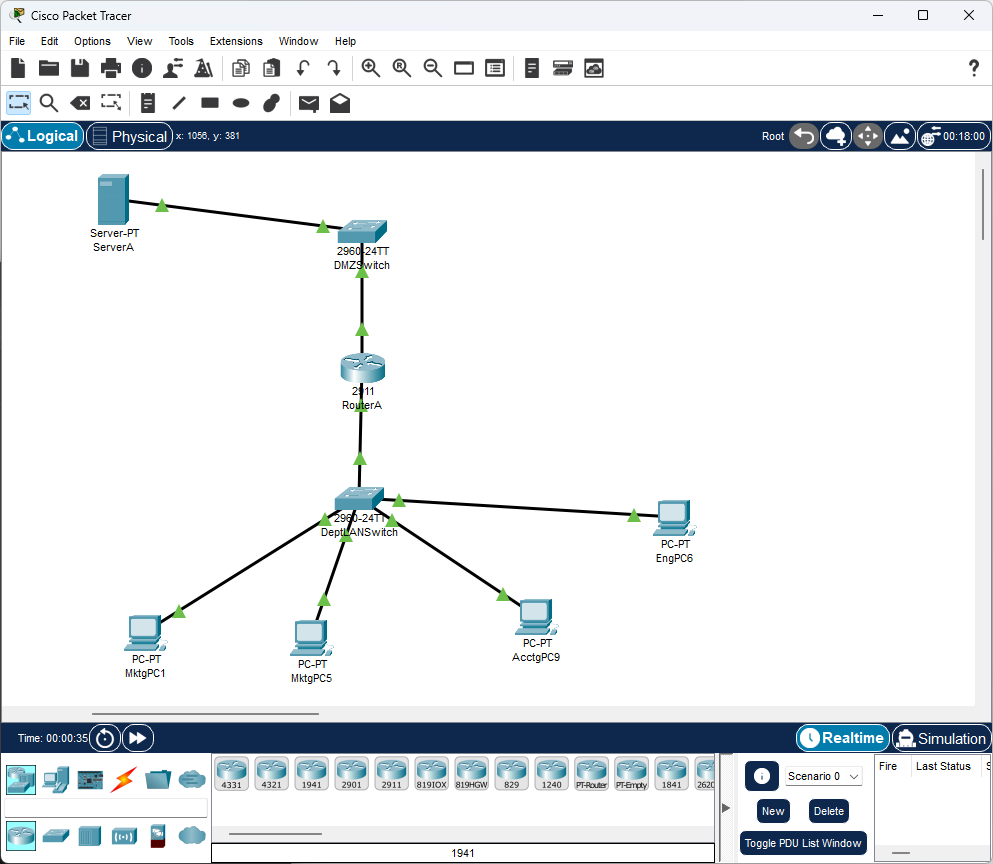Switch to Simulation mode
The height and width of the screenshot is (864, 993).
click(x=941, y=738)
